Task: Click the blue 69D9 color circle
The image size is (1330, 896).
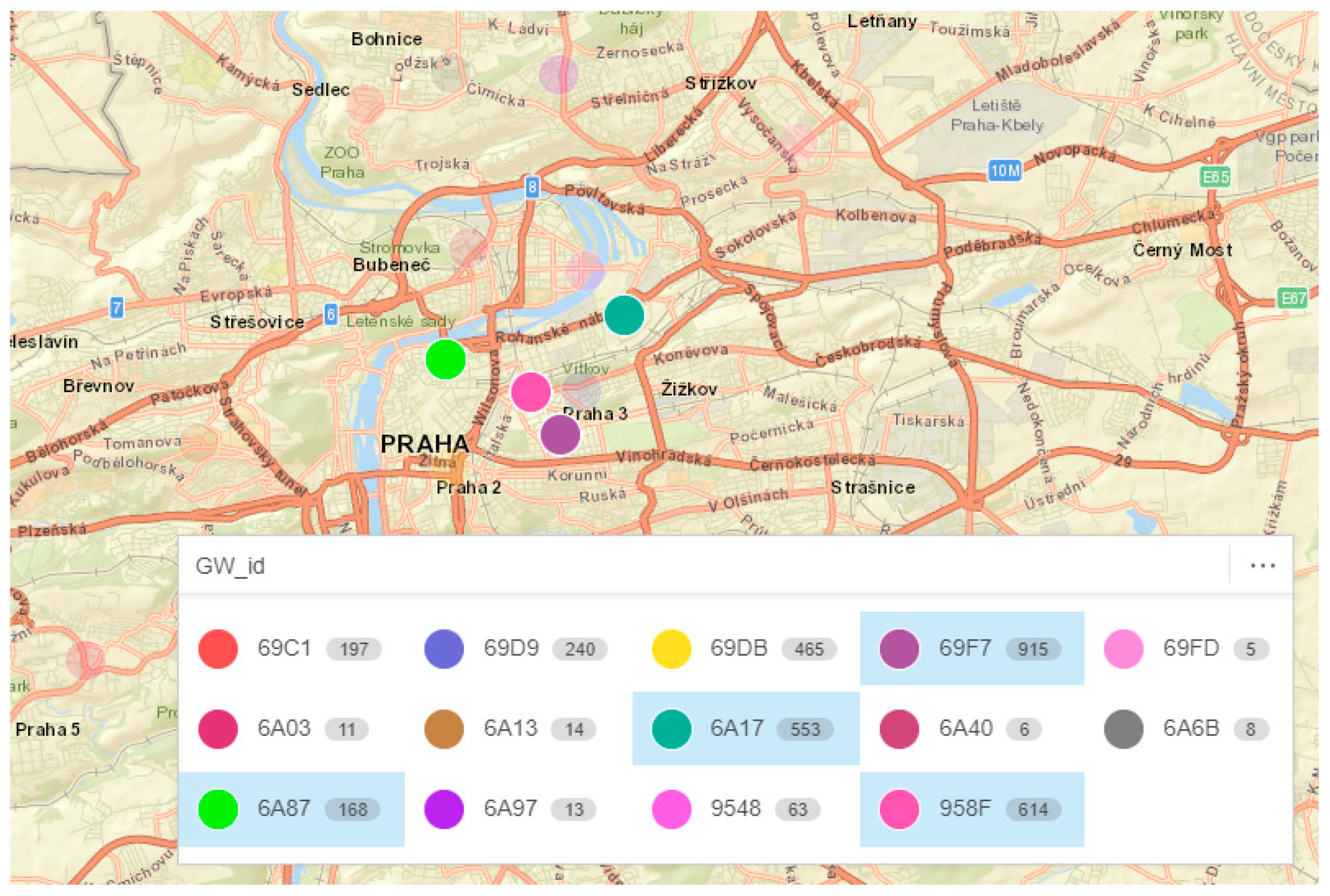Action: [444, 649]
